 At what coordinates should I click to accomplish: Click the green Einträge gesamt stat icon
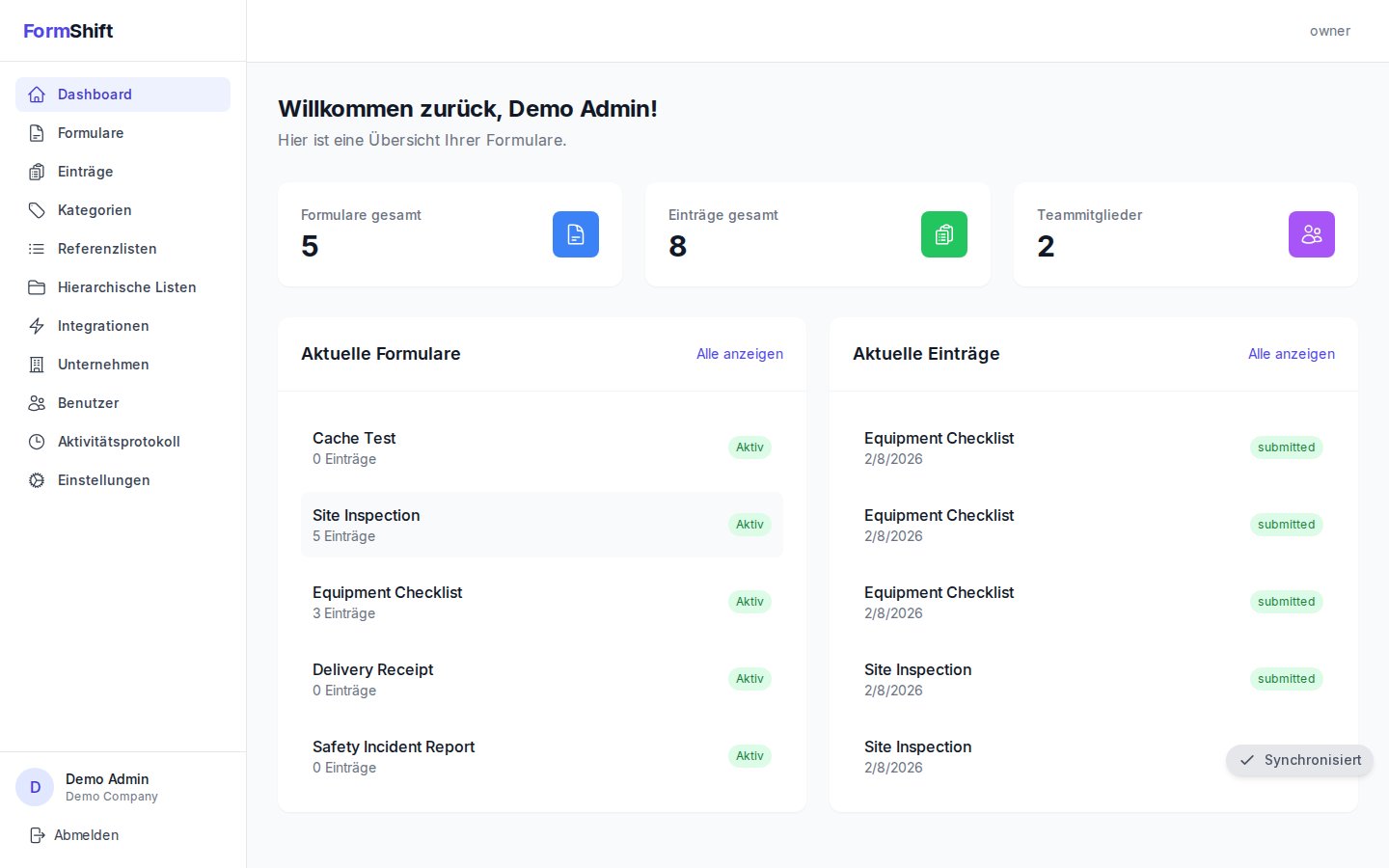tap(943, 234)
